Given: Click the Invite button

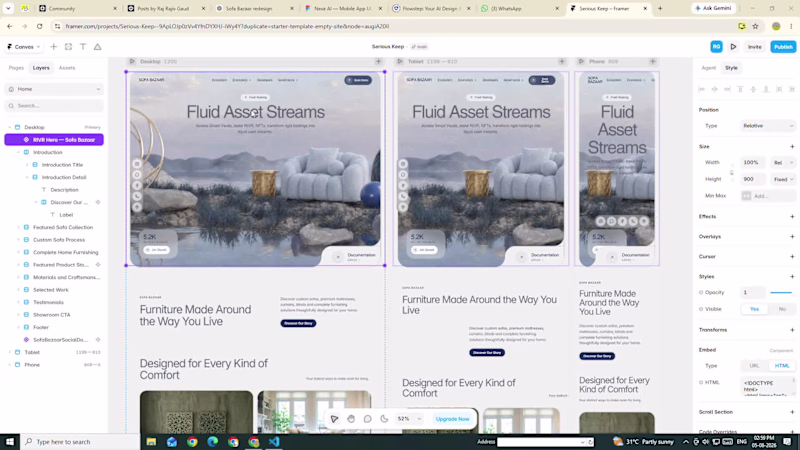Looking at the screenshot, I should coord(755,47).
